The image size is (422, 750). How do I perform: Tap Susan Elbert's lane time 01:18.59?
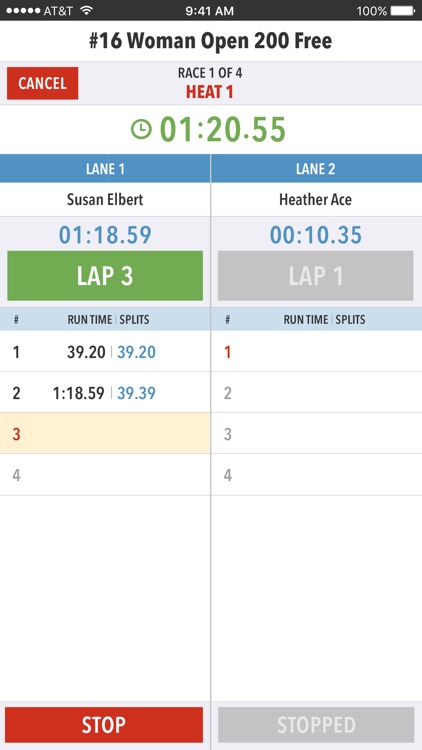pos(105,235)
